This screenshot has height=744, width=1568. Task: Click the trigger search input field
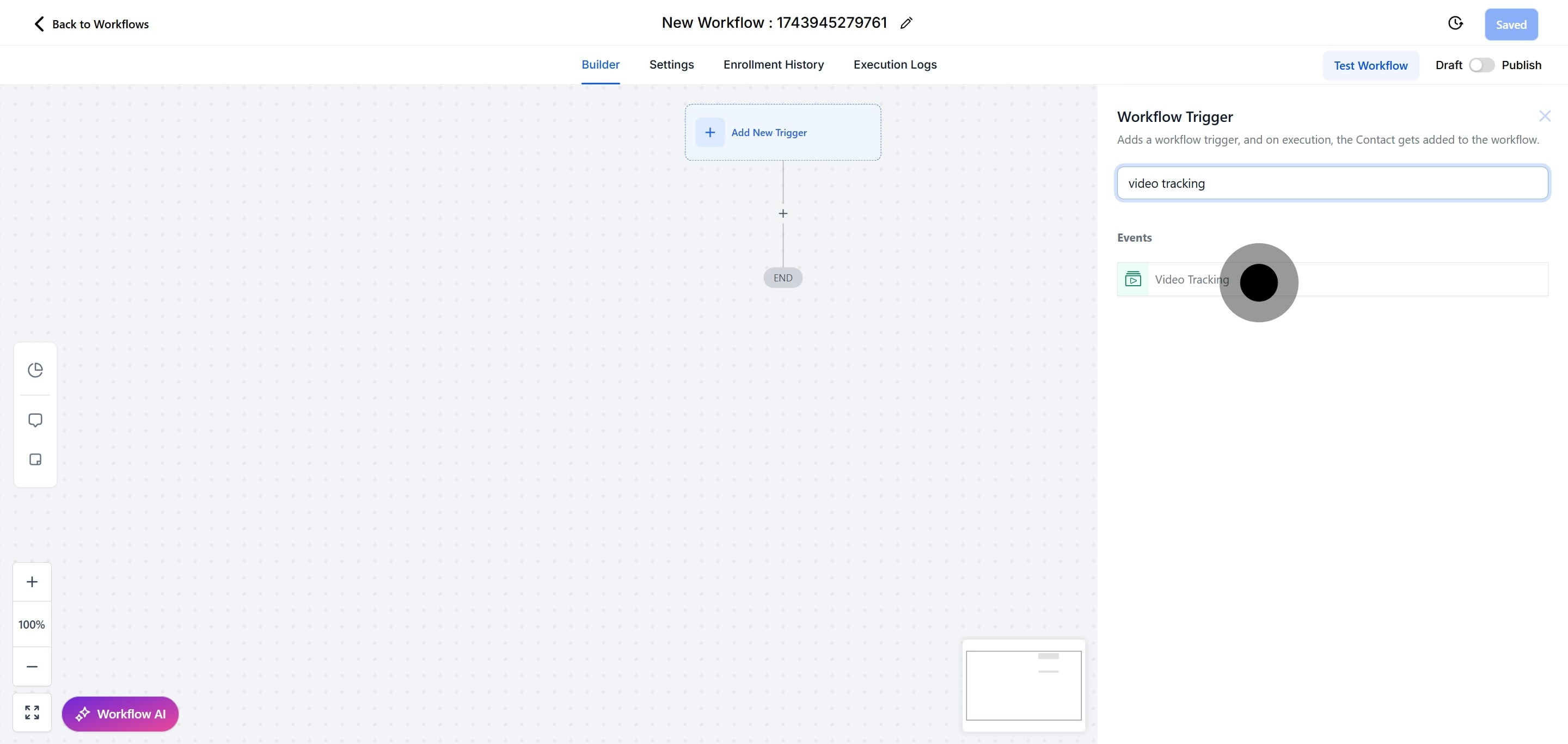tap(1332, 183)
